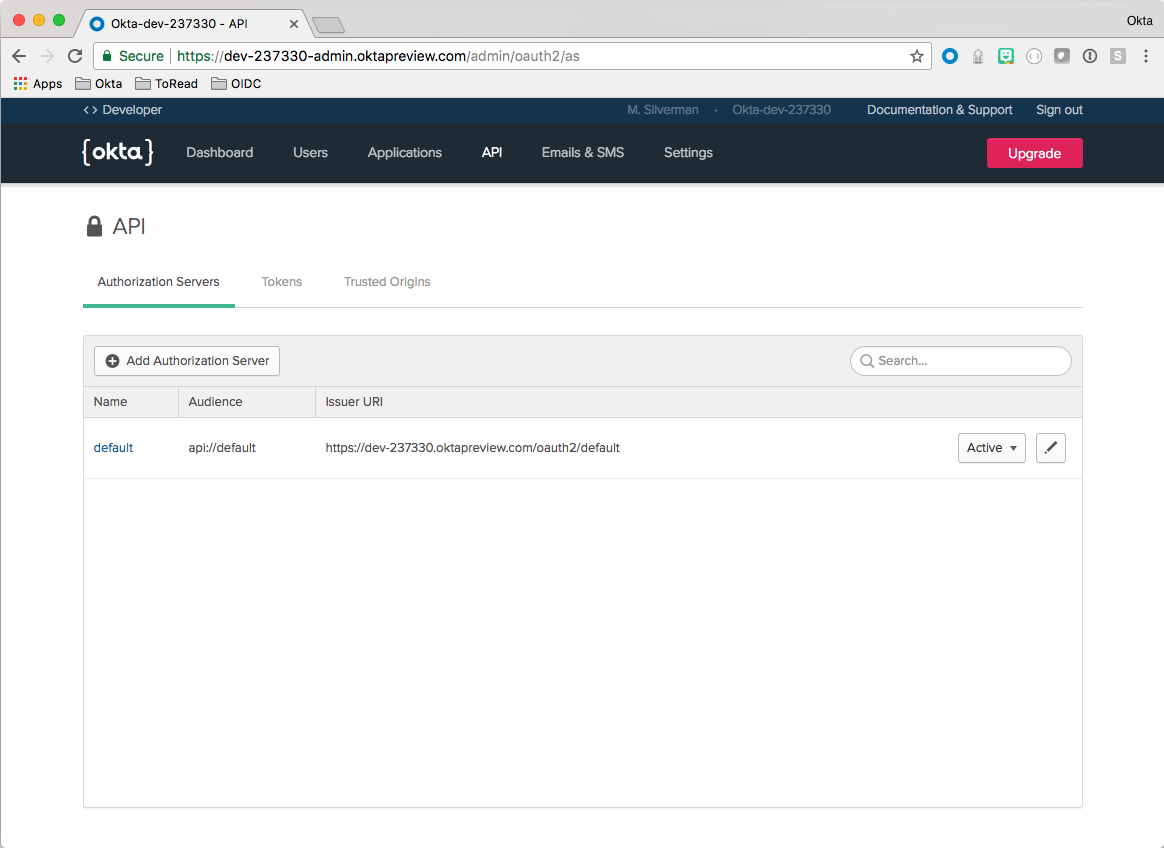
Task: Reload the page using the refresh icon
Action: coord(75,56)
